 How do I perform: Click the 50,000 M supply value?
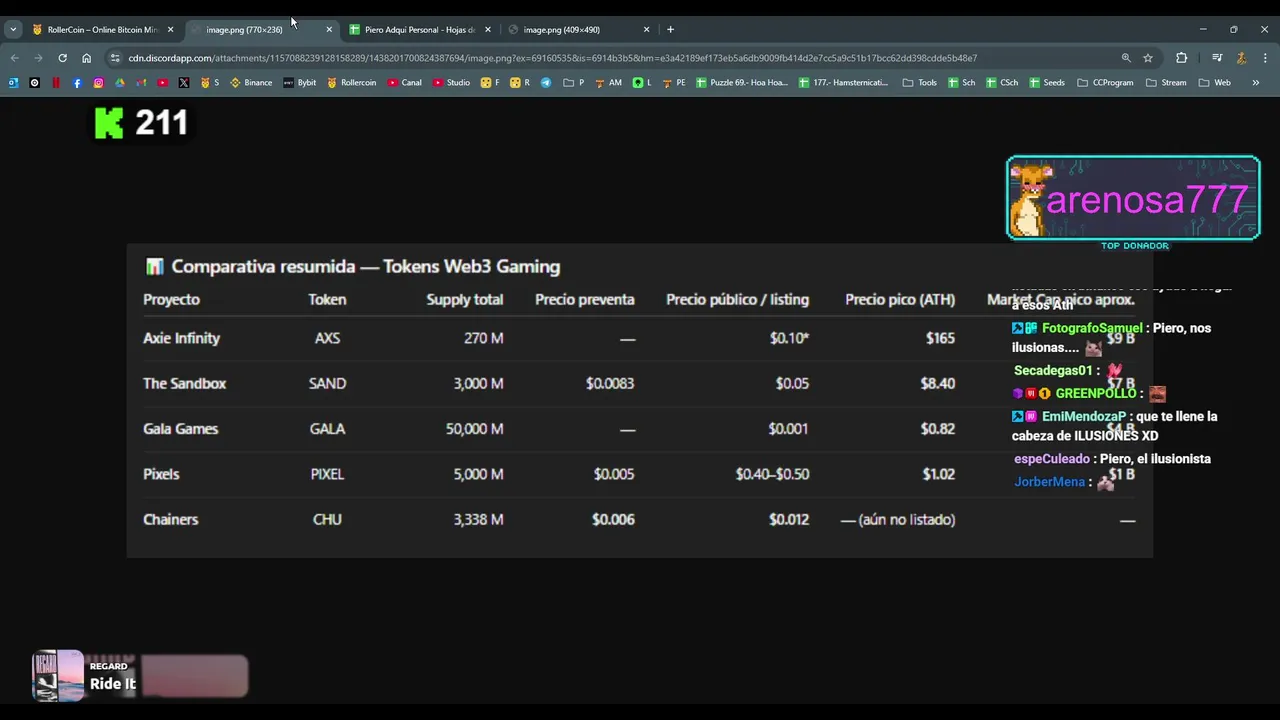click(474, 428)
